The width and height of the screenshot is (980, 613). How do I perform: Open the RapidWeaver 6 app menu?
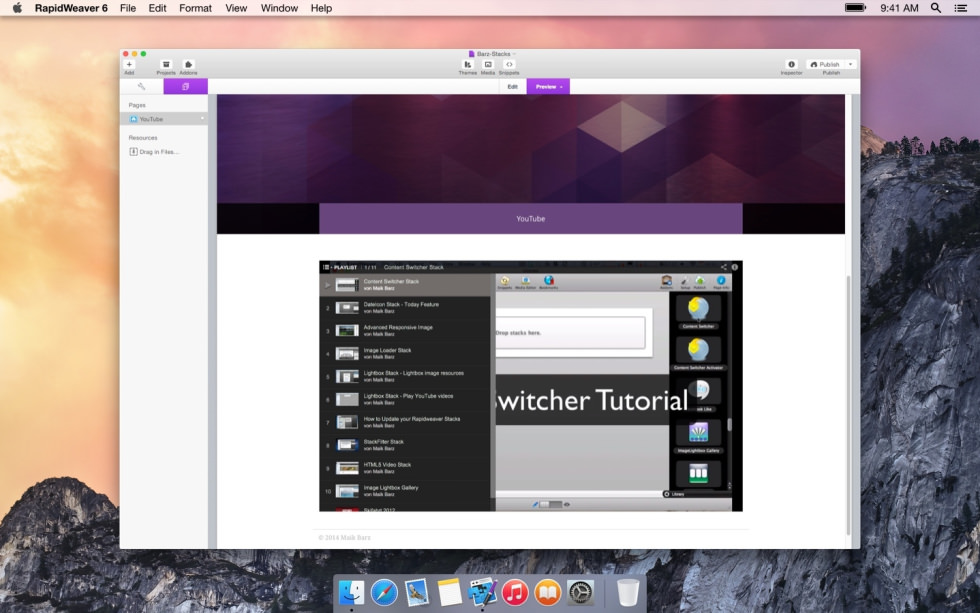71,8
